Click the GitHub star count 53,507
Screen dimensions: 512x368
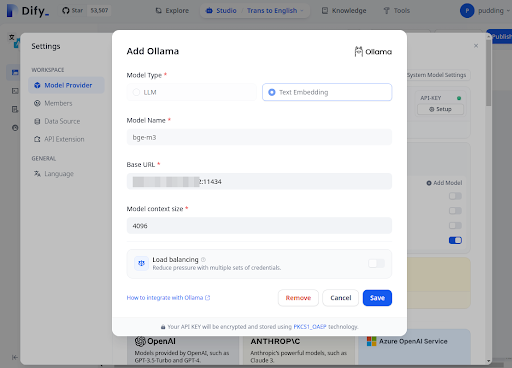(x=99, y=11)
